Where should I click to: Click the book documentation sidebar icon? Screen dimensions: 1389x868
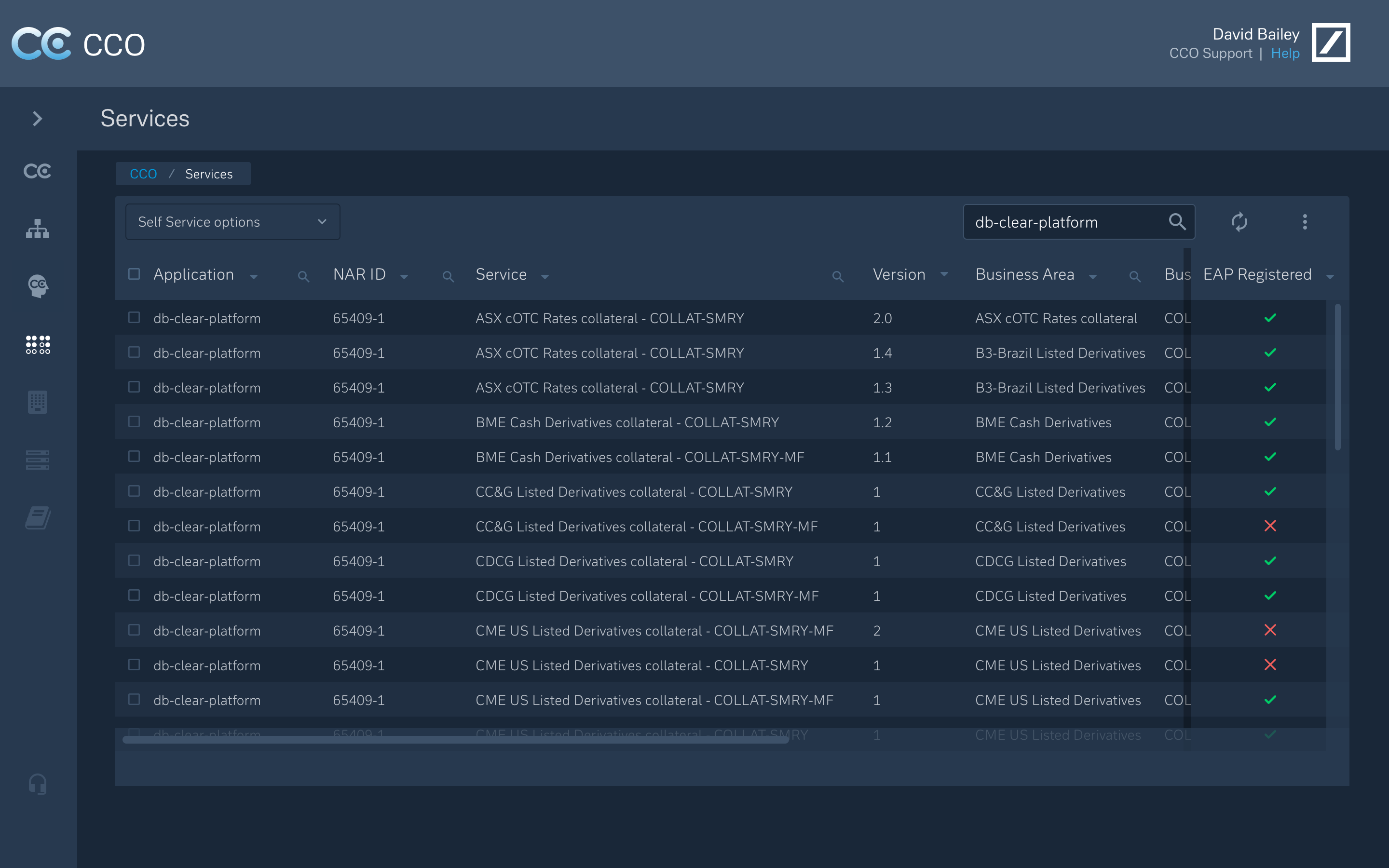[38, 517]
